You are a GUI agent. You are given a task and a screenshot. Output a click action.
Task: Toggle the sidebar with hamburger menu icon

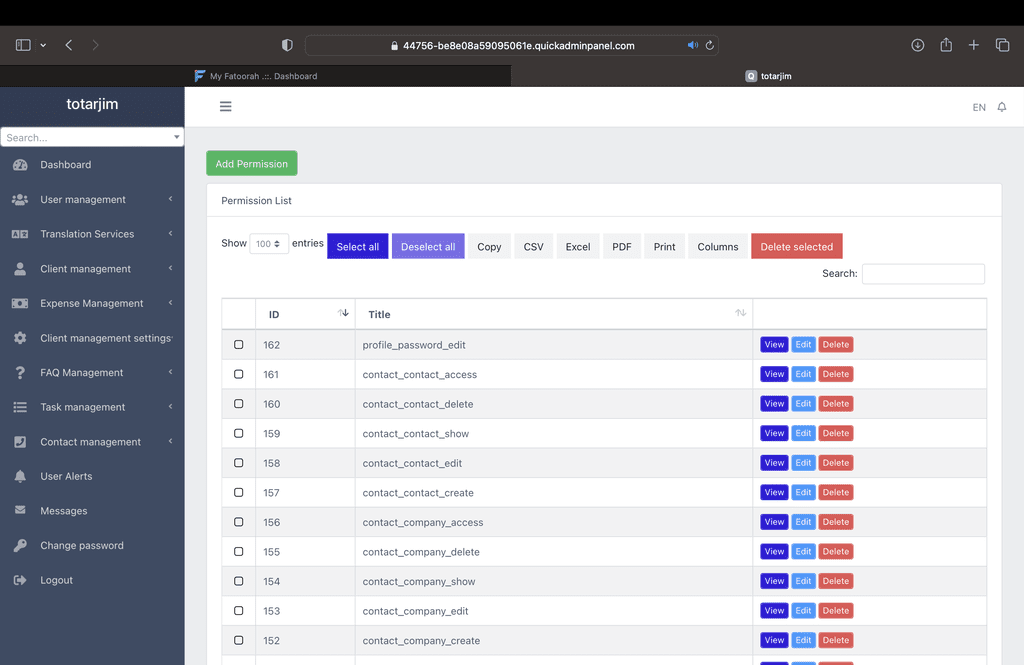225,106
